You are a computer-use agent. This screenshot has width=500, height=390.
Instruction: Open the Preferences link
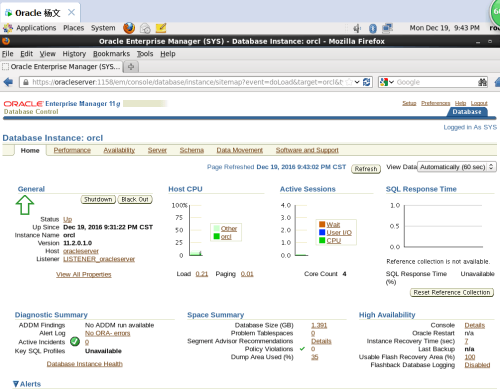[x=435, y=103]
